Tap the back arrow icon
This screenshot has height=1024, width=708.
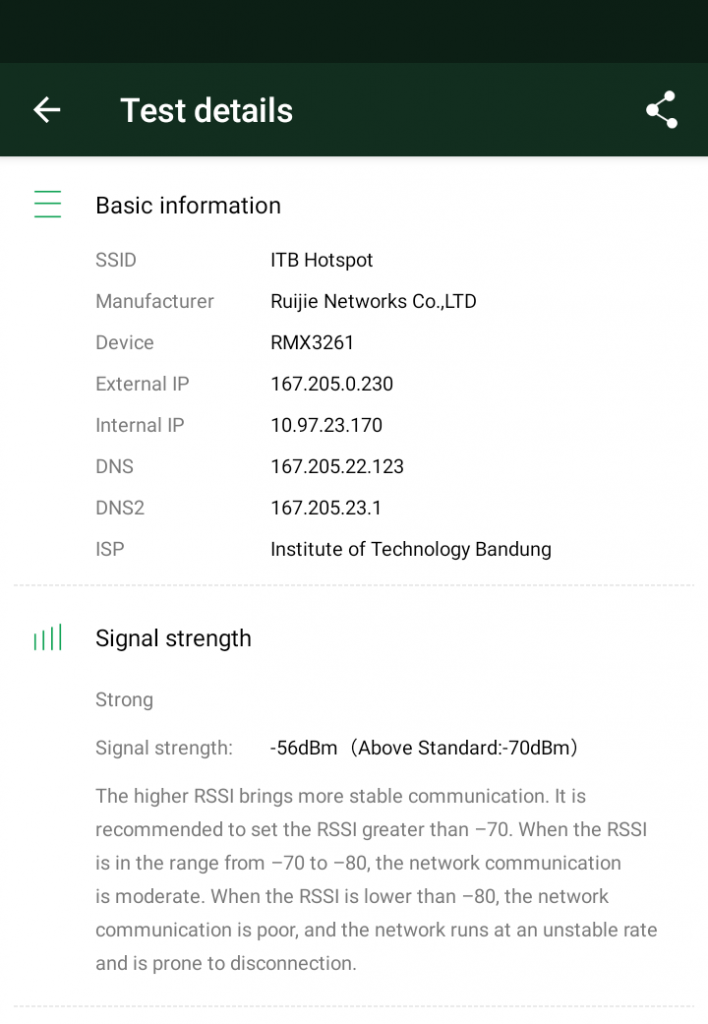[47, 110]
